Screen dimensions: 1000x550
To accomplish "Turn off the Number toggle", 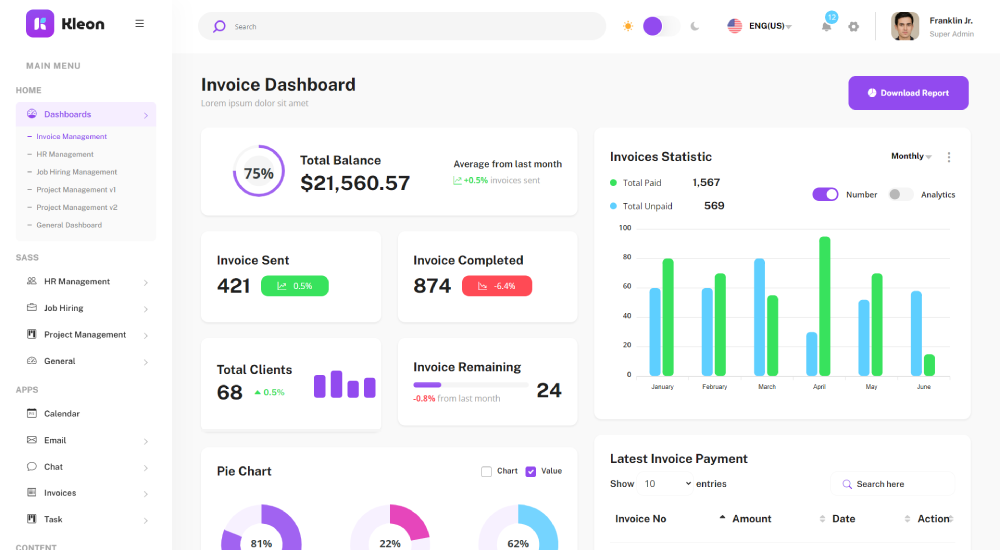I will click(825, 195).
